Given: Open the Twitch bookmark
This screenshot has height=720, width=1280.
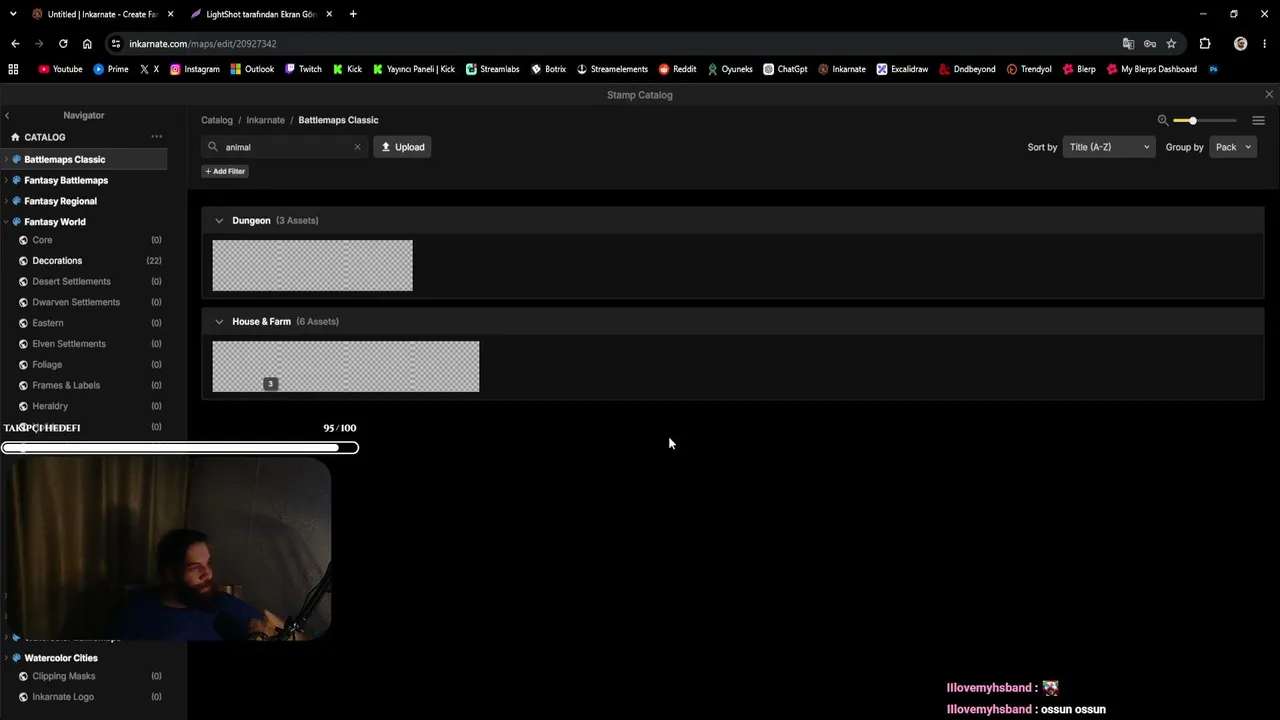Looking at the screenshot, I should (x=303, y=69).
